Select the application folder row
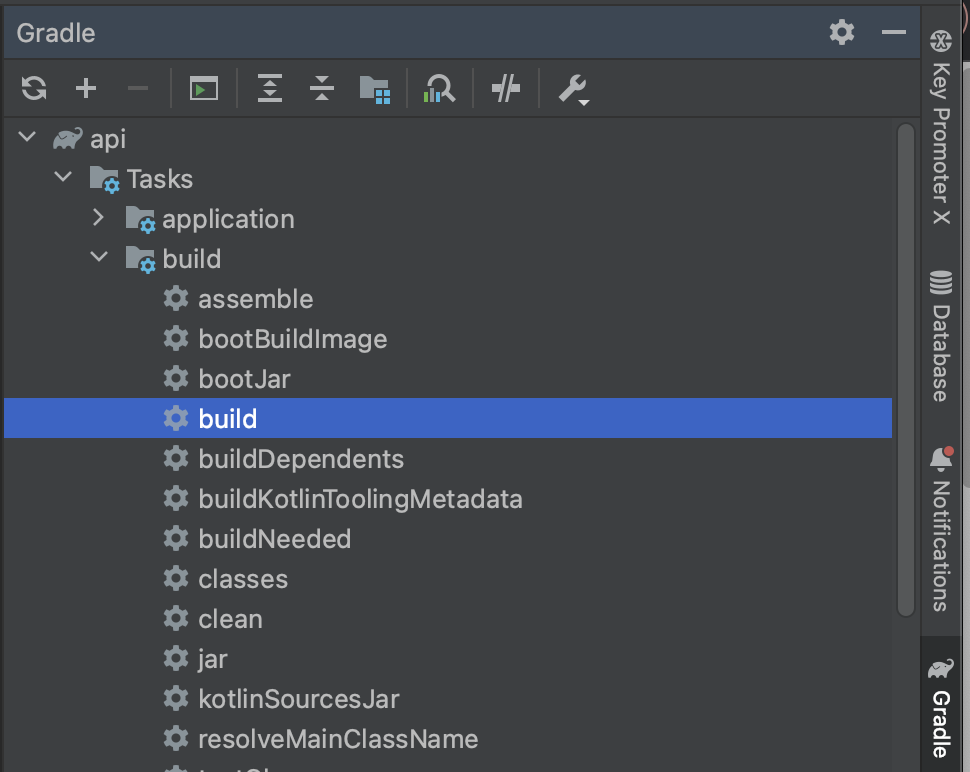Screen dimensions: 970x772 448,219
